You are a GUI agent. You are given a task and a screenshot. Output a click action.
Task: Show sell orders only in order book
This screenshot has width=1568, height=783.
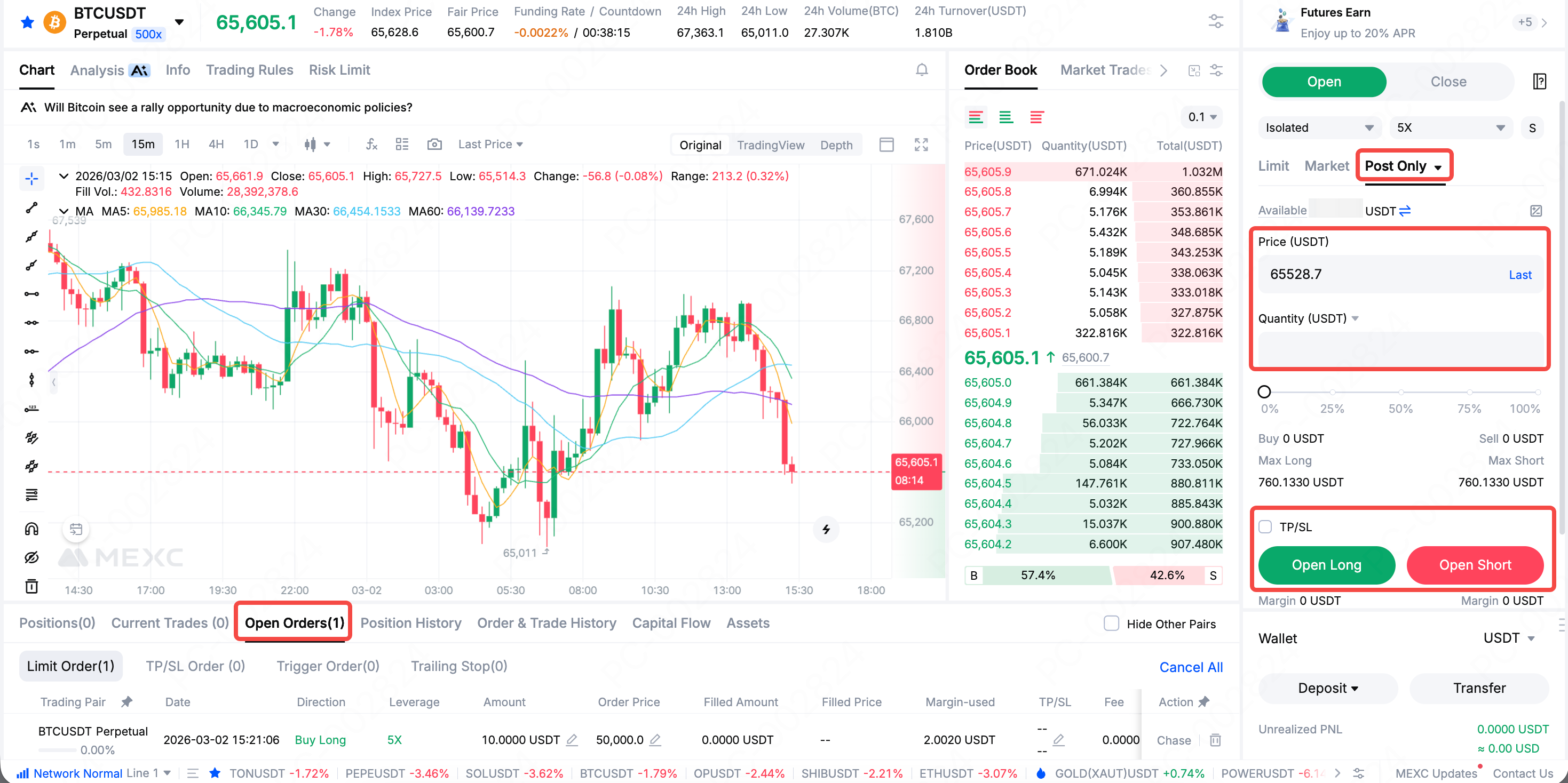click(x=1036, y=117)
